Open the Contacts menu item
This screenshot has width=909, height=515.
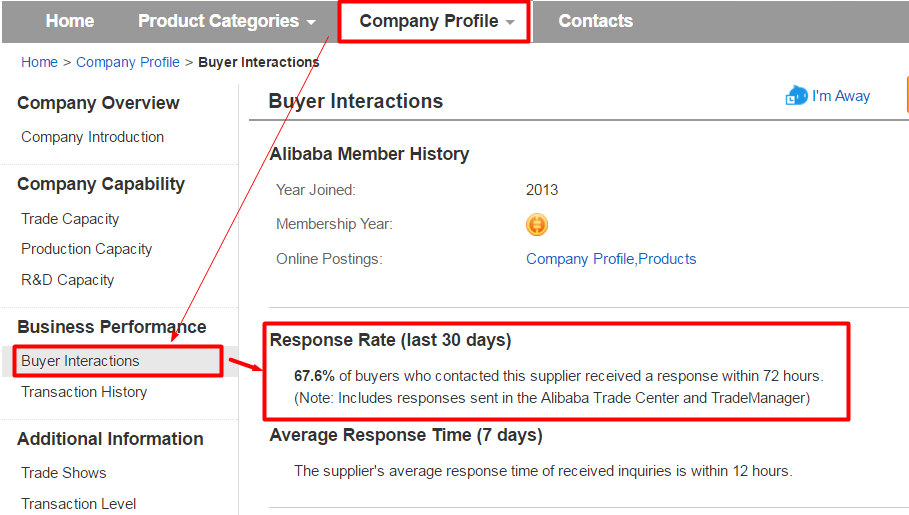(595, 21)
